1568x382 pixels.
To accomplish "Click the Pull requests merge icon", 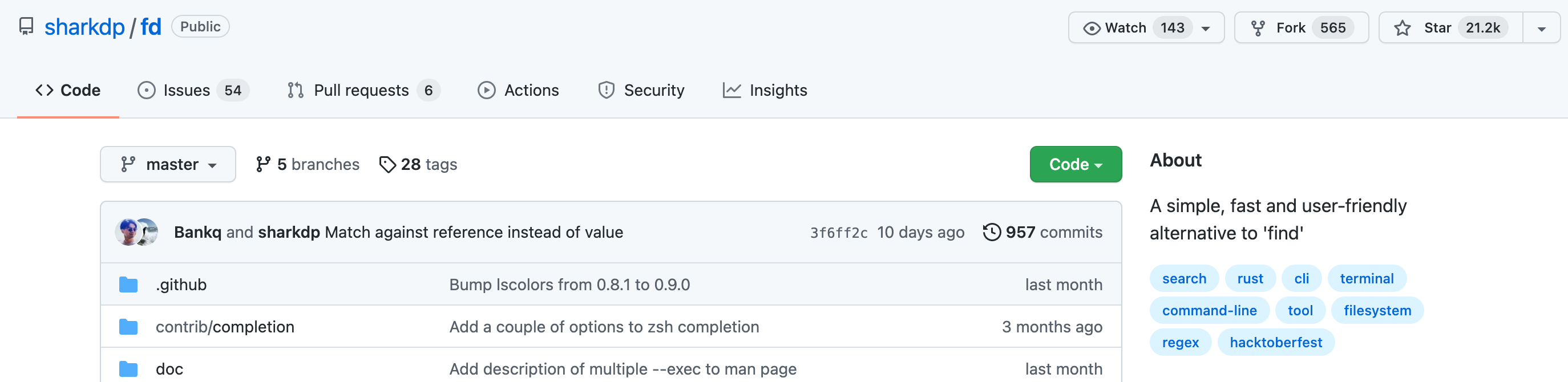I will pos(295,90).
